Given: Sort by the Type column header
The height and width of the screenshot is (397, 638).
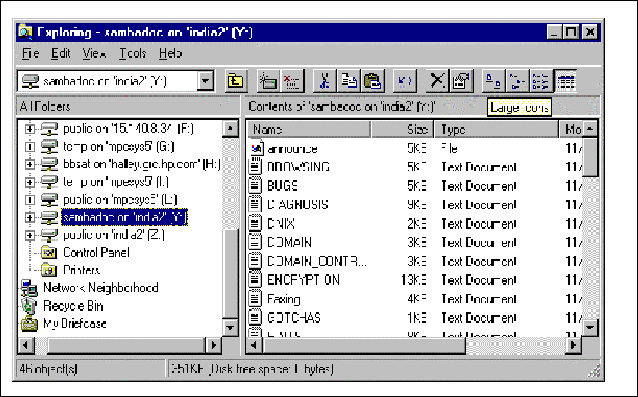Looking at the screenshot, I should point(496,129).
